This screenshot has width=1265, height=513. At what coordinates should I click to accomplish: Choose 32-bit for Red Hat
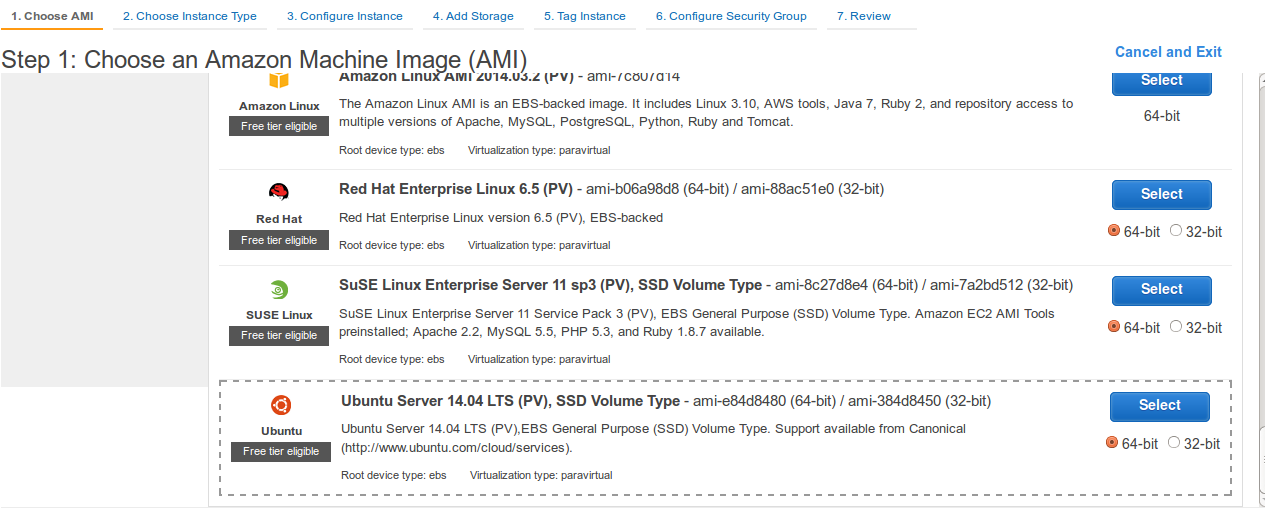tap(1176, 231)
